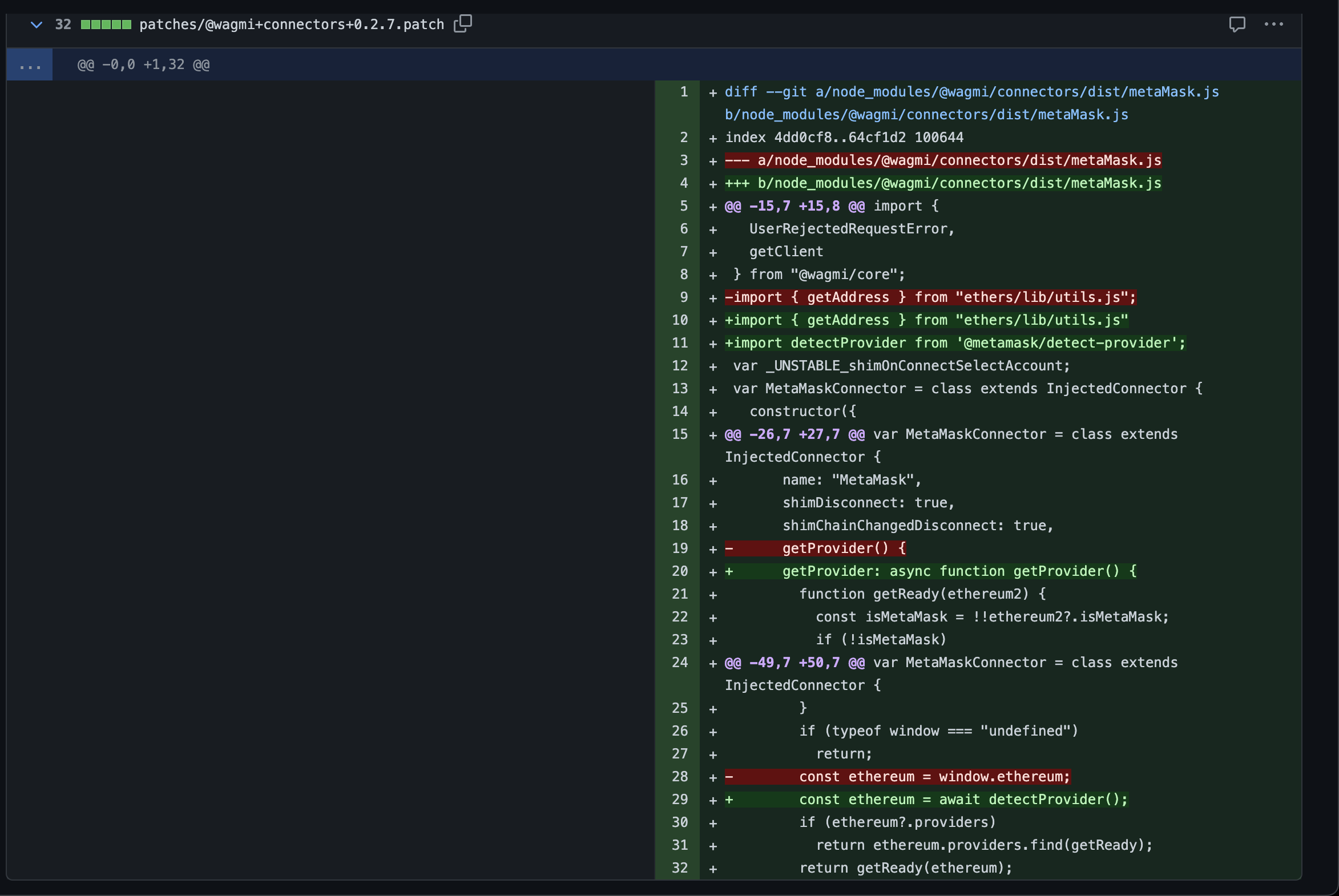
Task: Click the window.ethereum removed line
Action: coord(933,777)
